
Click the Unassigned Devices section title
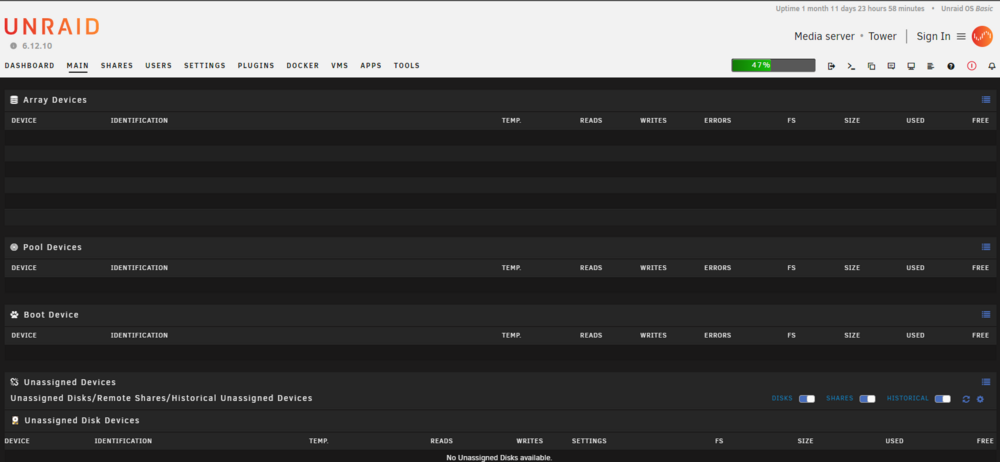[x=70, y=382]
